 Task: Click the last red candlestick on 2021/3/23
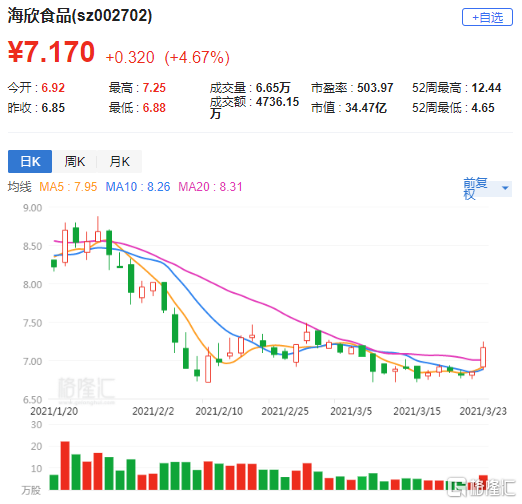coord(483,356)
